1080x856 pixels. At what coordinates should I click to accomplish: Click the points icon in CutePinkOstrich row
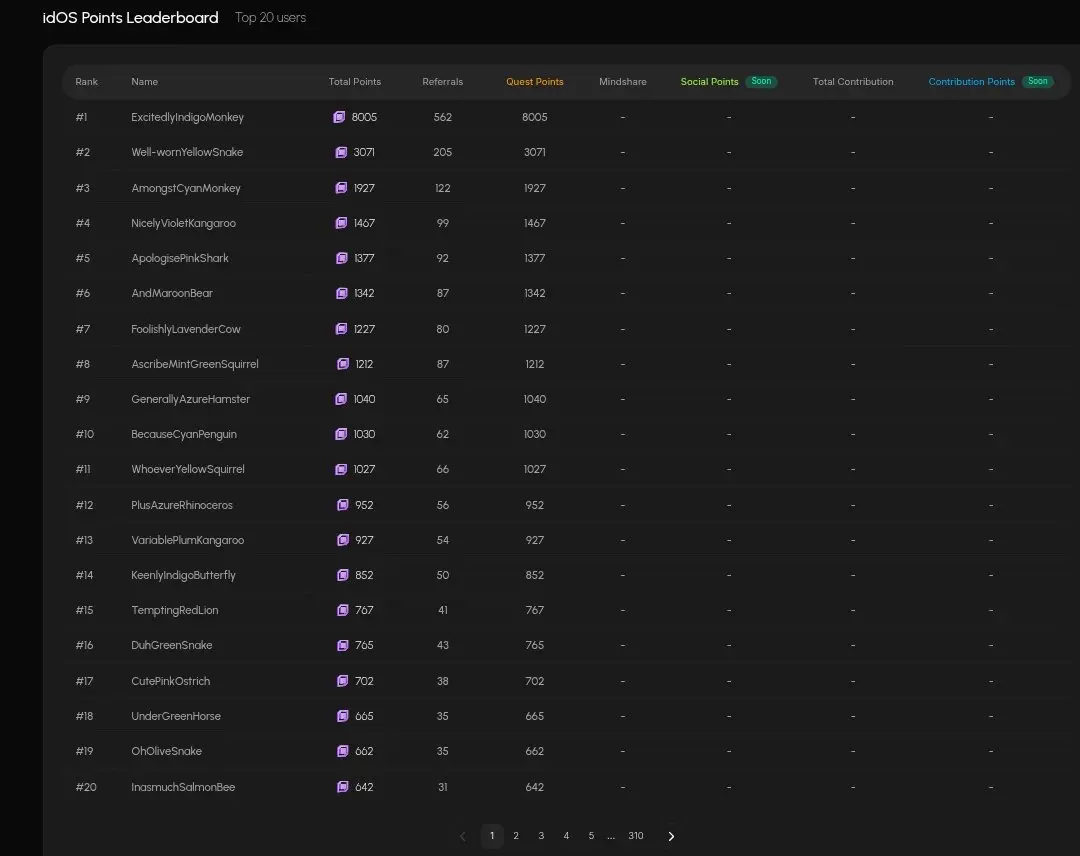click(x=343, y=681)
